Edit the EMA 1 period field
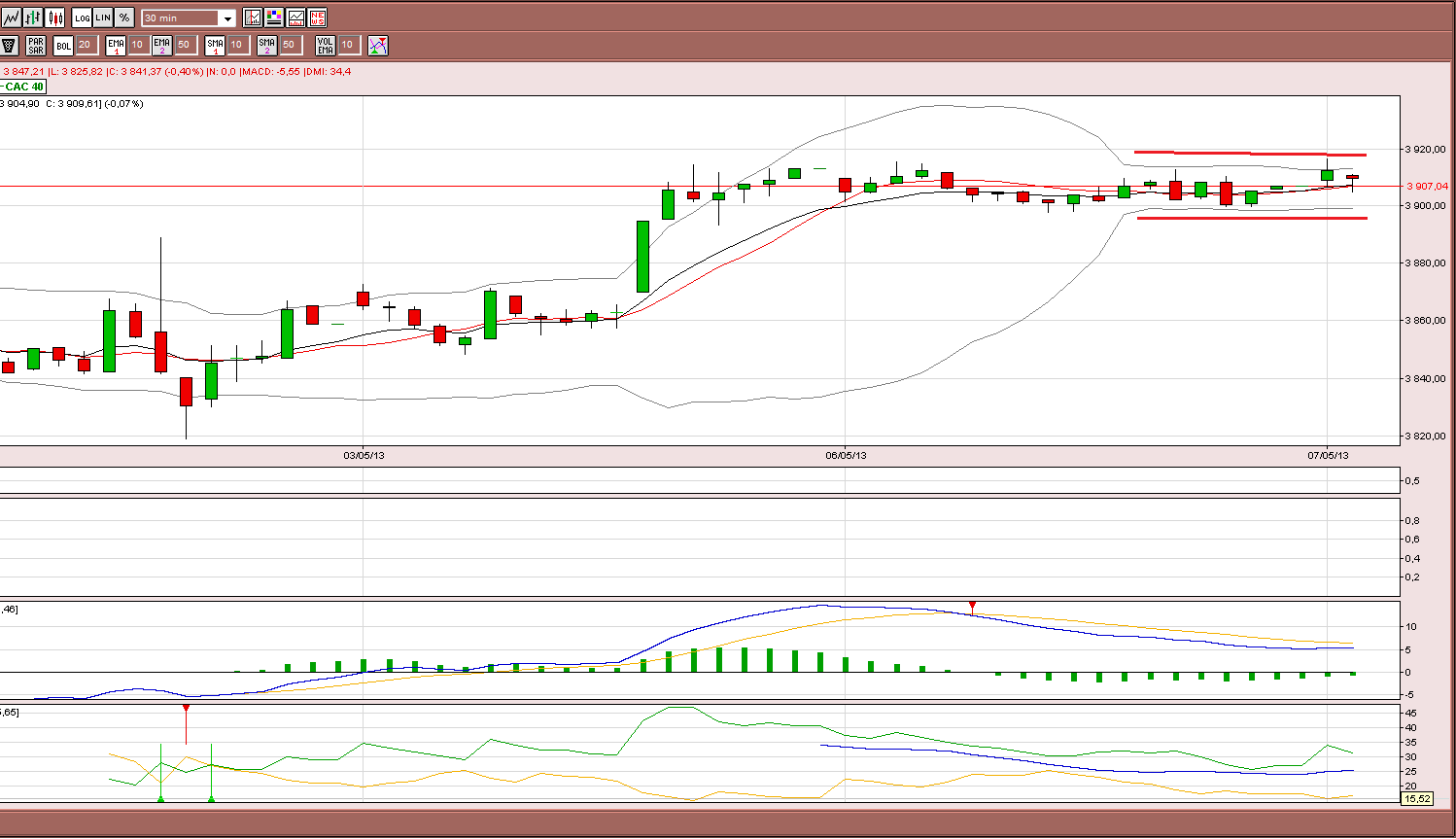 point(138,45)
